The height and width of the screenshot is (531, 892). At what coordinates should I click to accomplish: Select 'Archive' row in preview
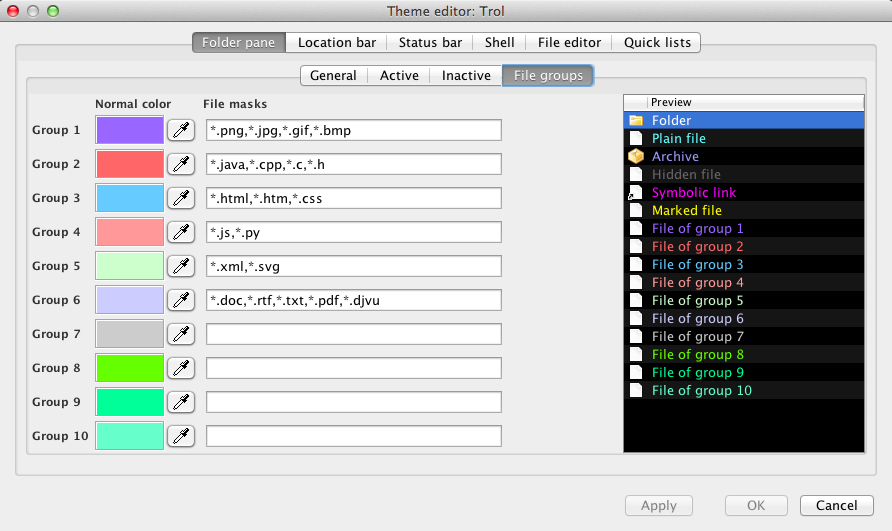point(744,156)
